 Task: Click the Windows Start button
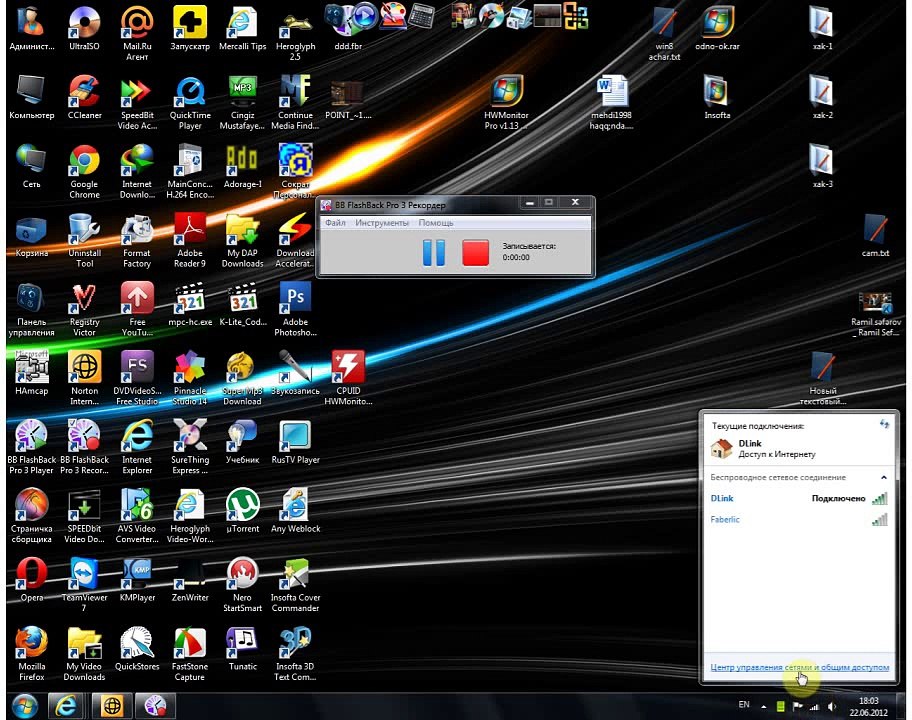coord(24,706)
